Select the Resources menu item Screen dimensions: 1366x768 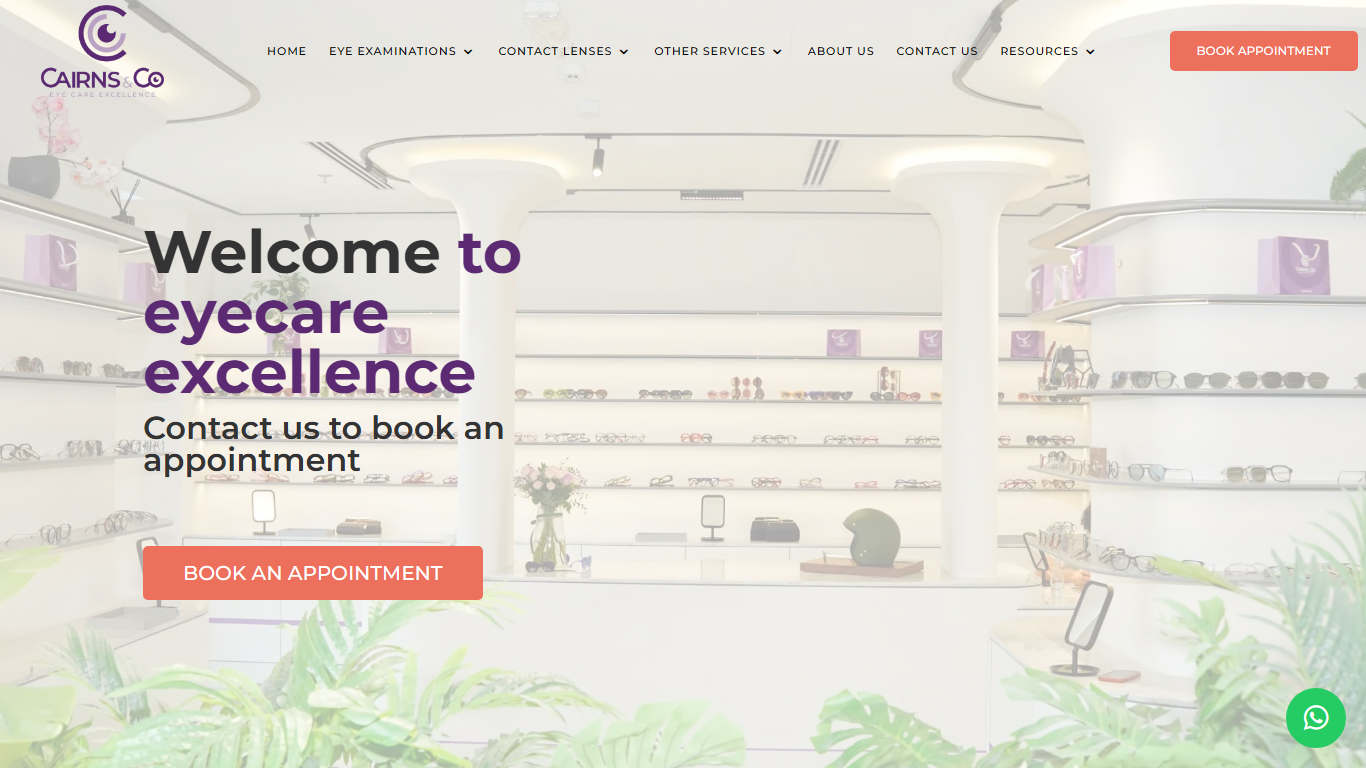pos(1039,51)
